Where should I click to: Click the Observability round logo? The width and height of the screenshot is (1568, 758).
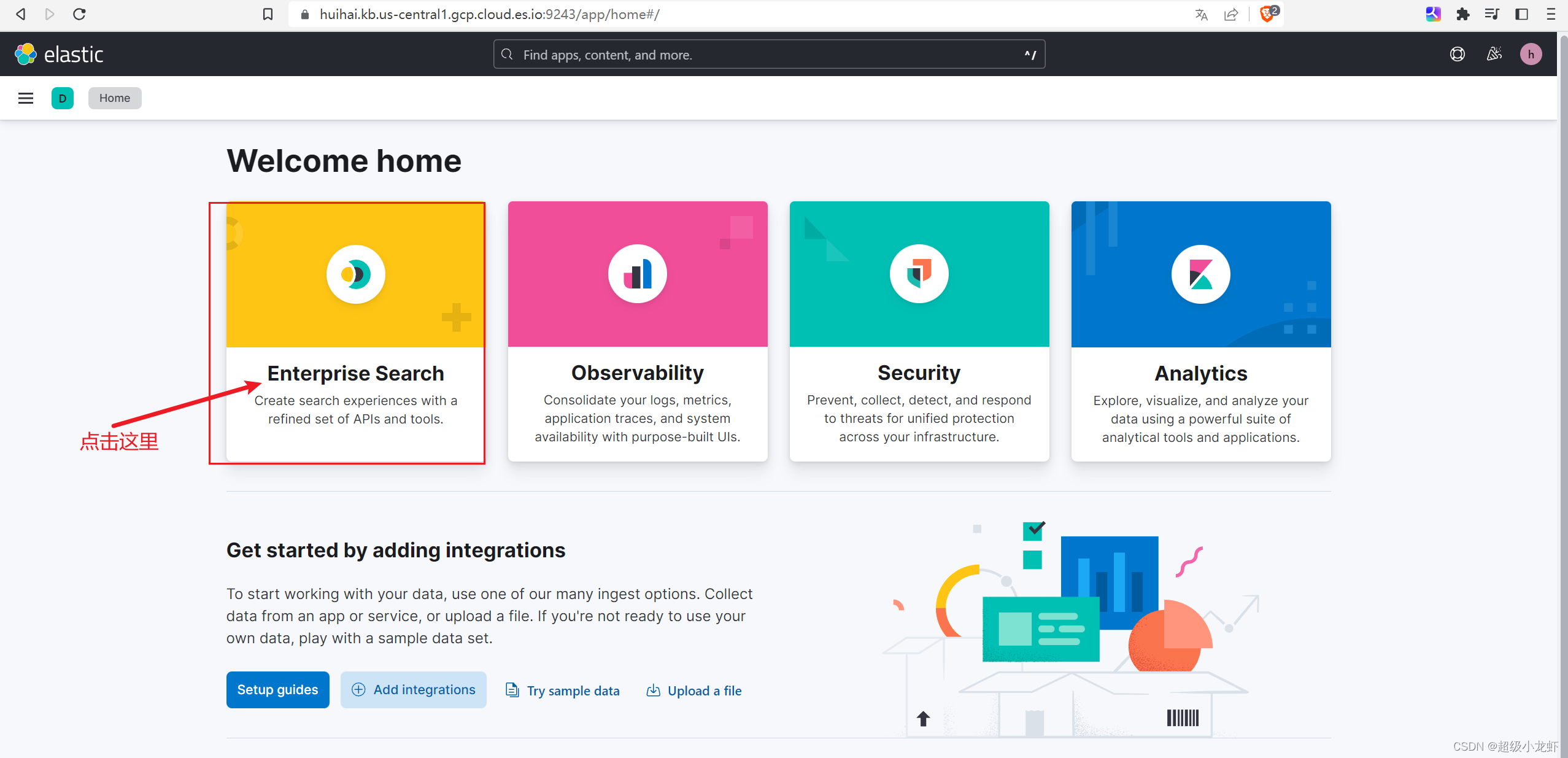pos(638,274)
